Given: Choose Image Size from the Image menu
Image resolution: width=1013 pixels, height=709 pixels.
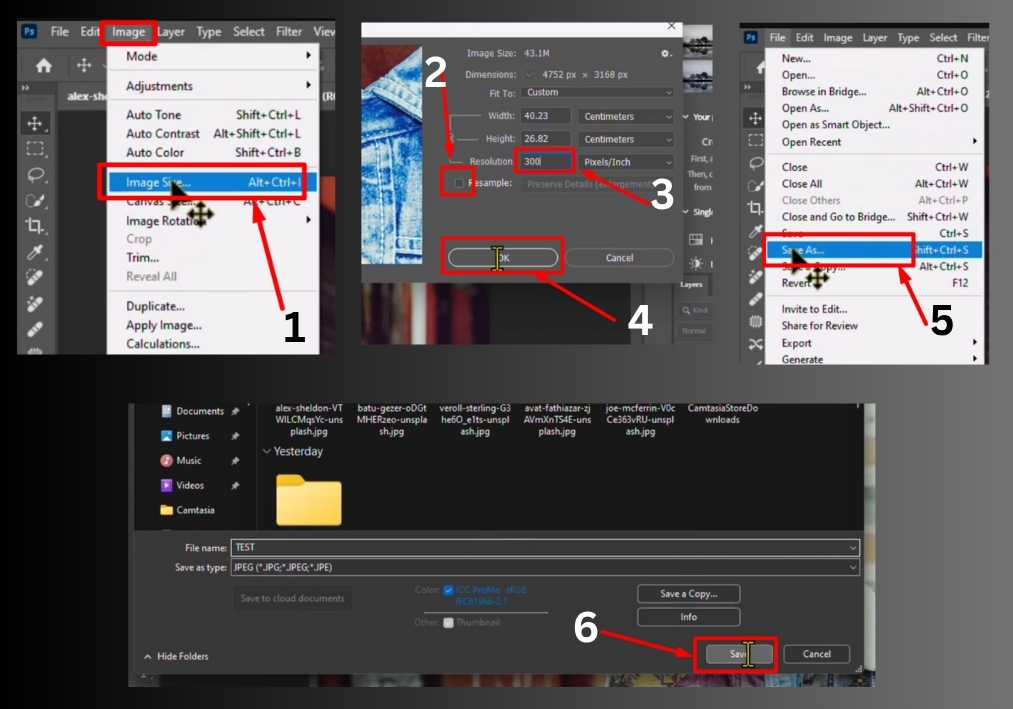Looking at the screenshot, I should coord(213,182).
